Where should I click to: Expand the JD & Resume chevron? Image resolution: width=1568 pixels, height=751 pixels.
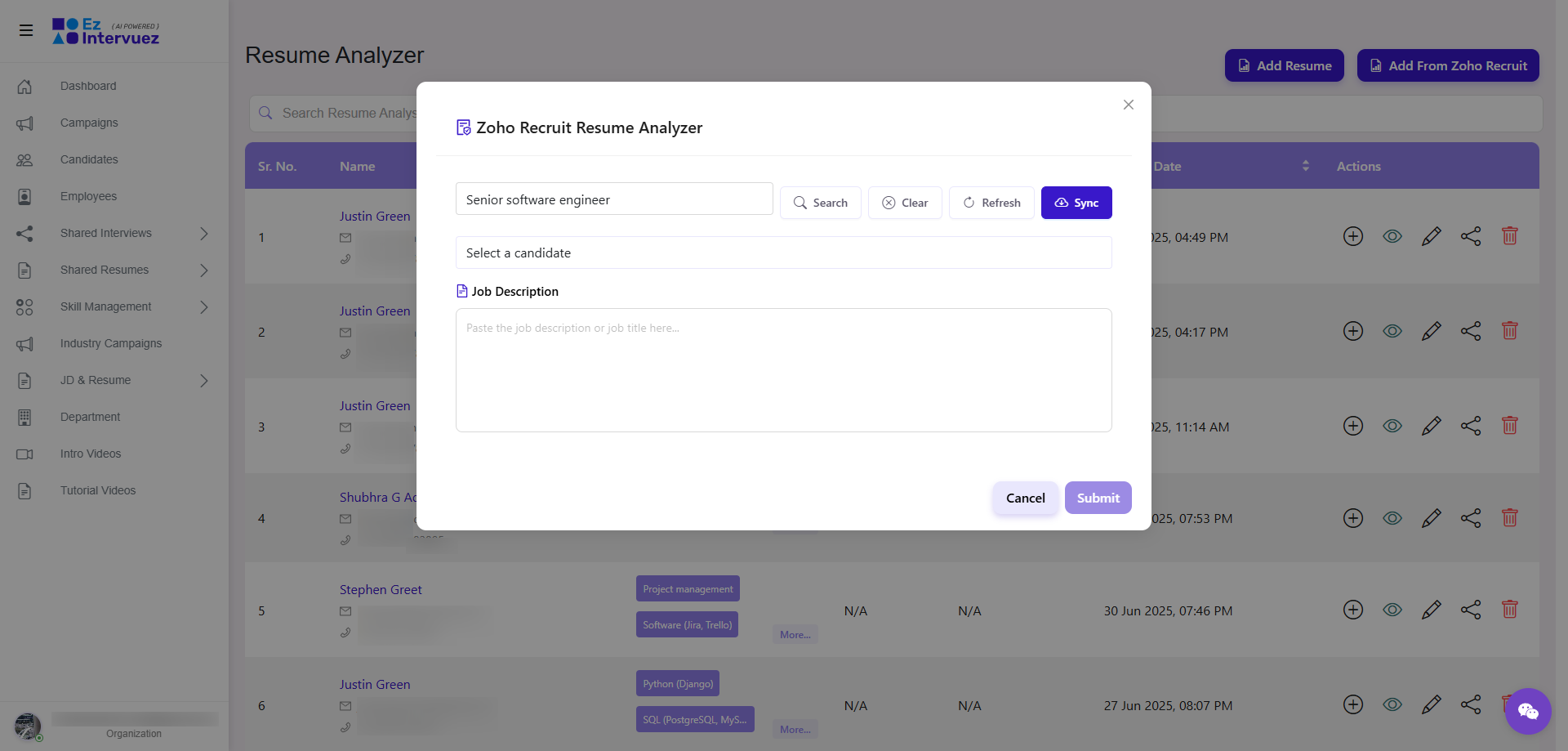click(204, 381)
